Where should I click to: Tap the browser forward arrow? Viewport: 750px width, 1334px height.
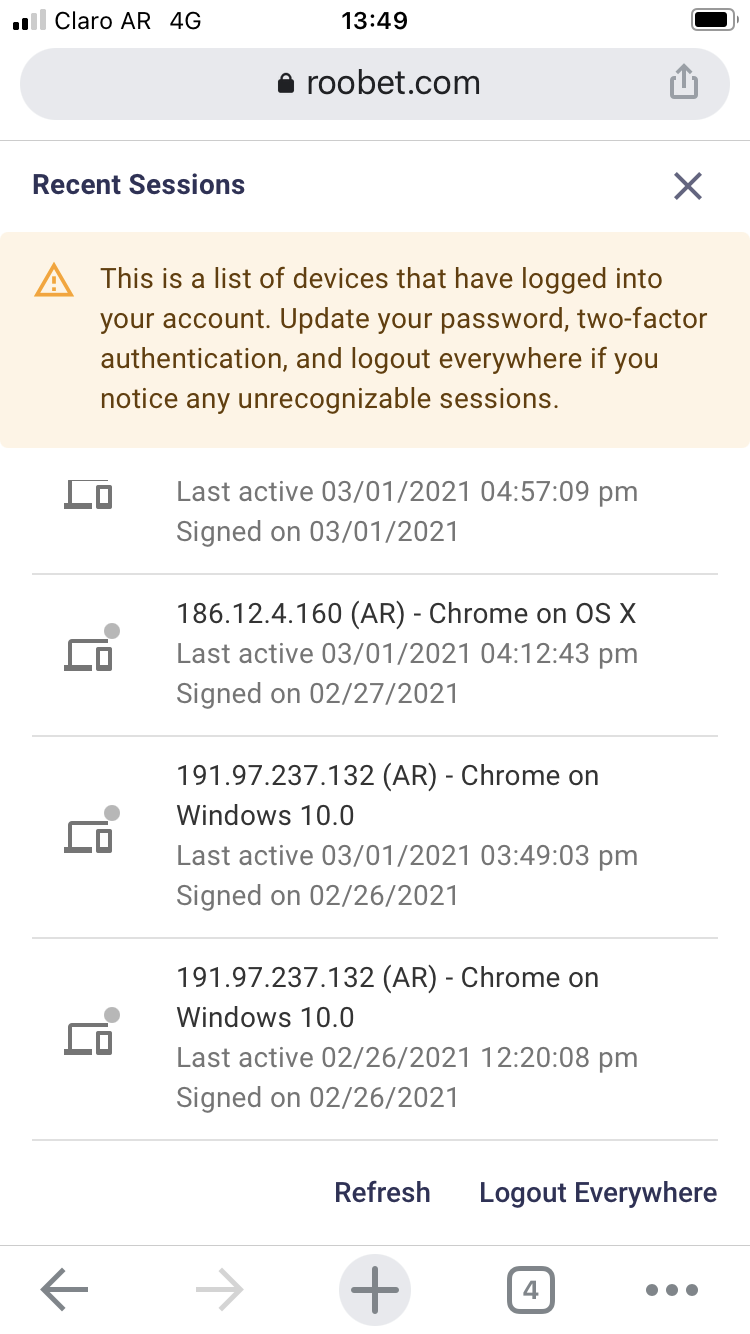coord(220,1290)
